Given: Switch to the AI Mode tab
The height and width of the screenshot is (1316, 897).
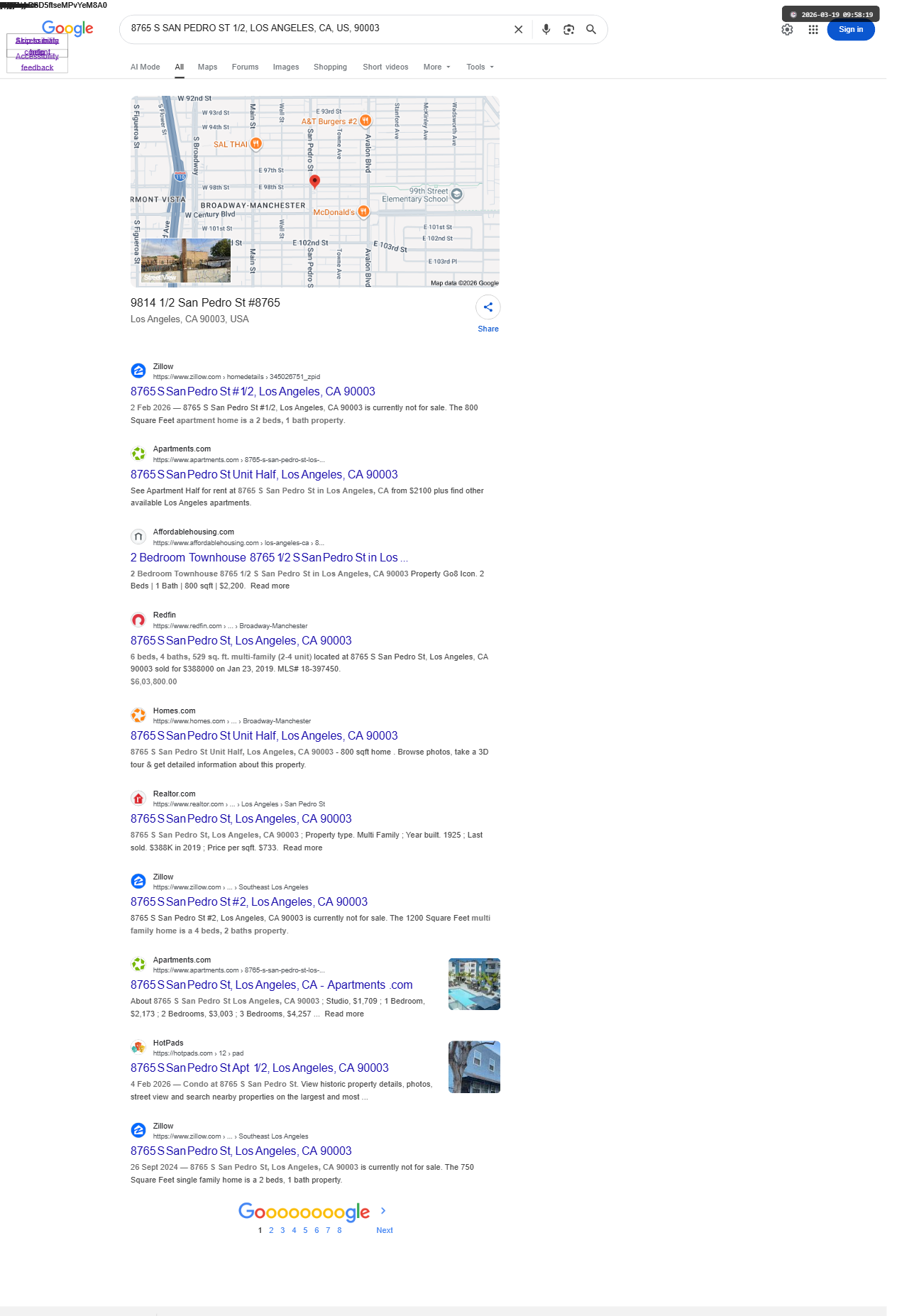Looking at the screenshot, I should [145, 67].
